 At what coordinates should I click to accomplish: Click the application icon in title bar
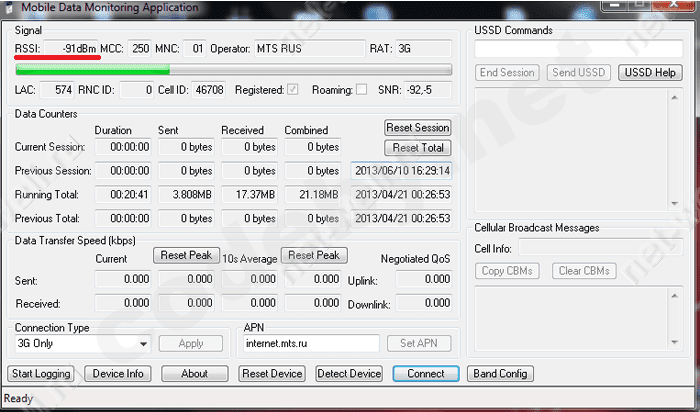point(8,8)
